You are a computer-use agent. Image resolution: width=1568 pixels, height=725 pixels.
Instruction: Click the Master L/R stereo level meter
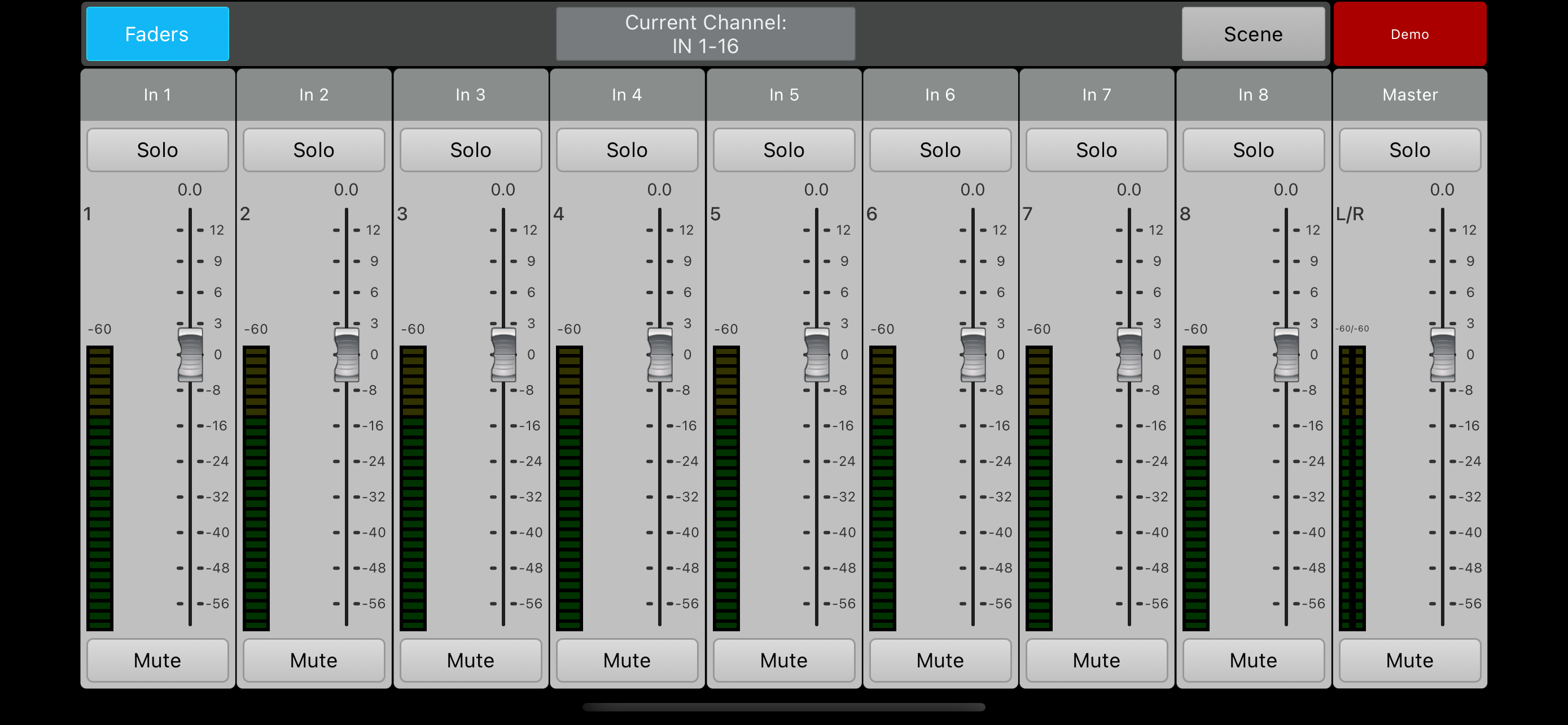click(1352, 488)
